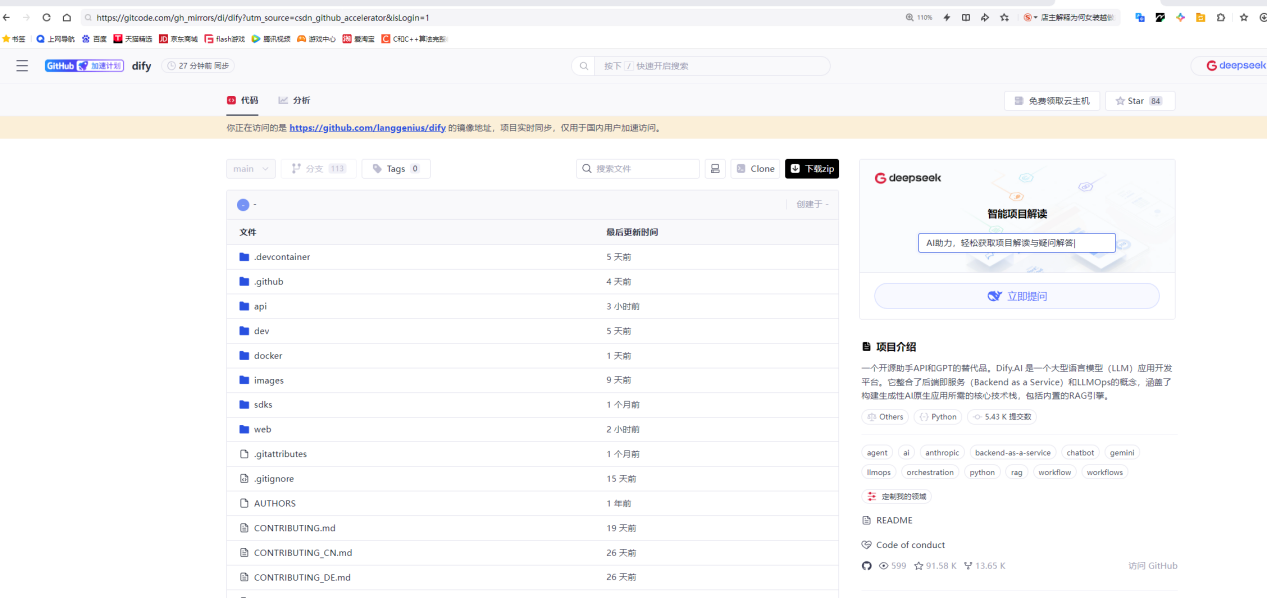Screen dimensions: 1267x598
Task: Open the docker folder icon
Action: [243, 355]
